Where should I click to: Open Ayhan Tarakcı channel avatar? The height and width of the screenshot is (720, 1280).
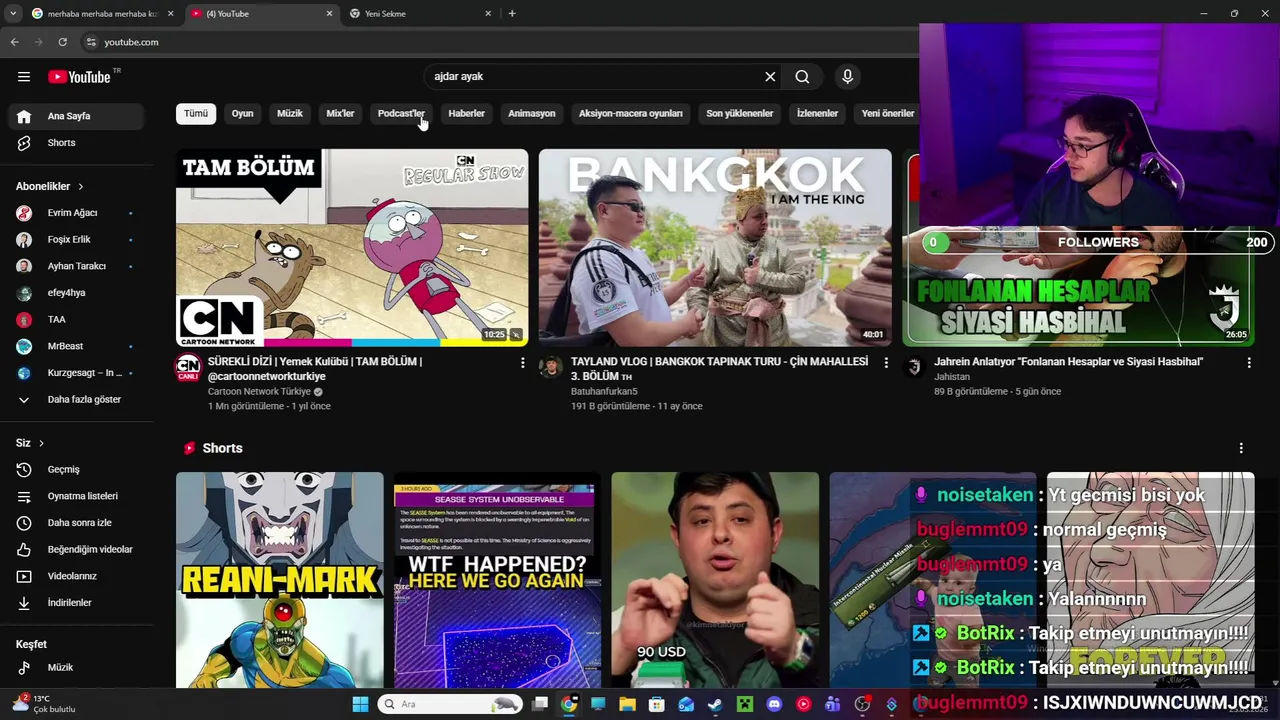coord(24,266)
